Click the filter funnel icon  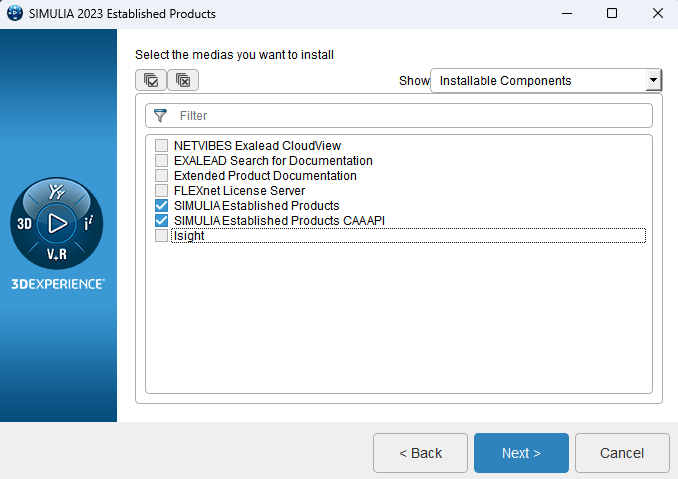pos(160,115)
